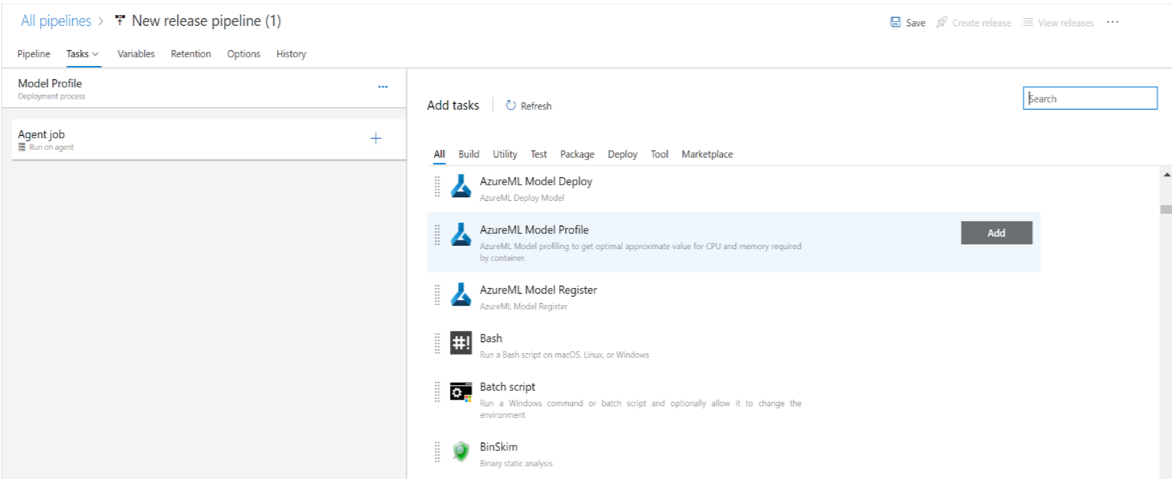Image resolution: width=1172 pixels, height=479 pixels.
Task: Select the AzureML Model Deploy task title
Action: click(536, 182)
